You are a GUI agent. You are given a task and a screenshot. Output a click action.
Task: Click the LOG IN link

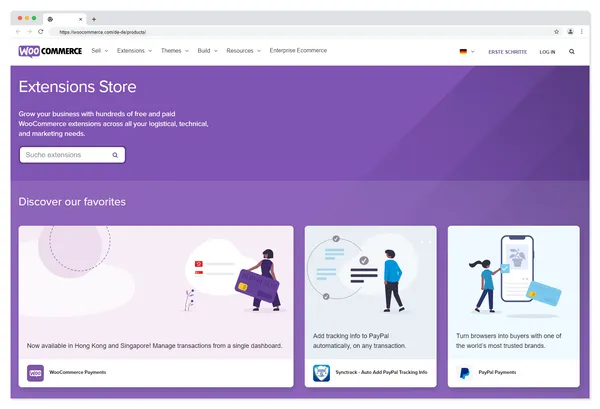pyautogui.click(x=547, y=52)
